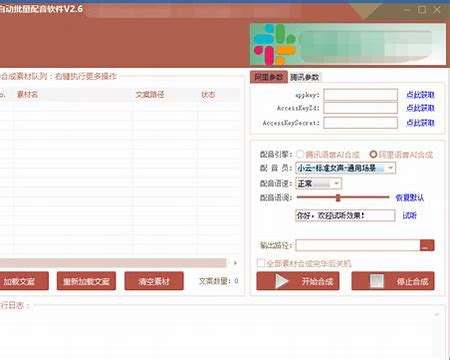
Task: Click the 输出路径 path input field
Action: tap(358, 245)
